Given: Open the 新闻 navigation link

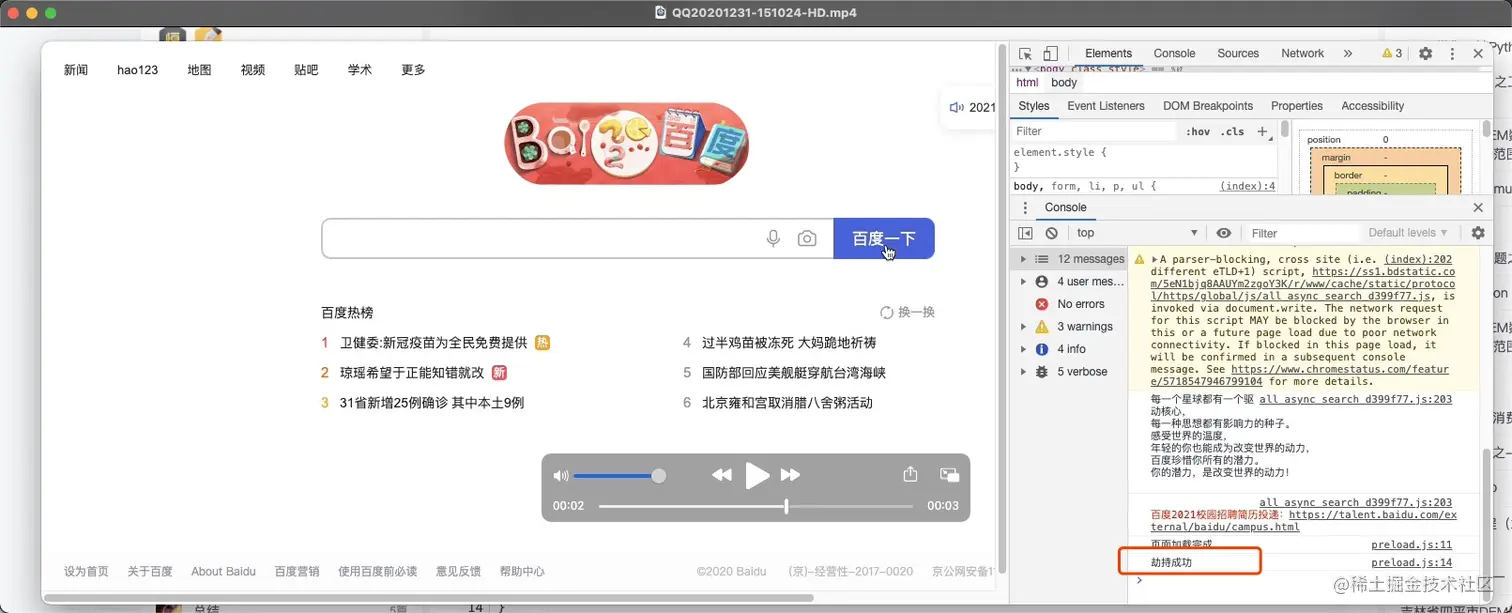Looking at the screenshot, I should click(x=76, y=70).
